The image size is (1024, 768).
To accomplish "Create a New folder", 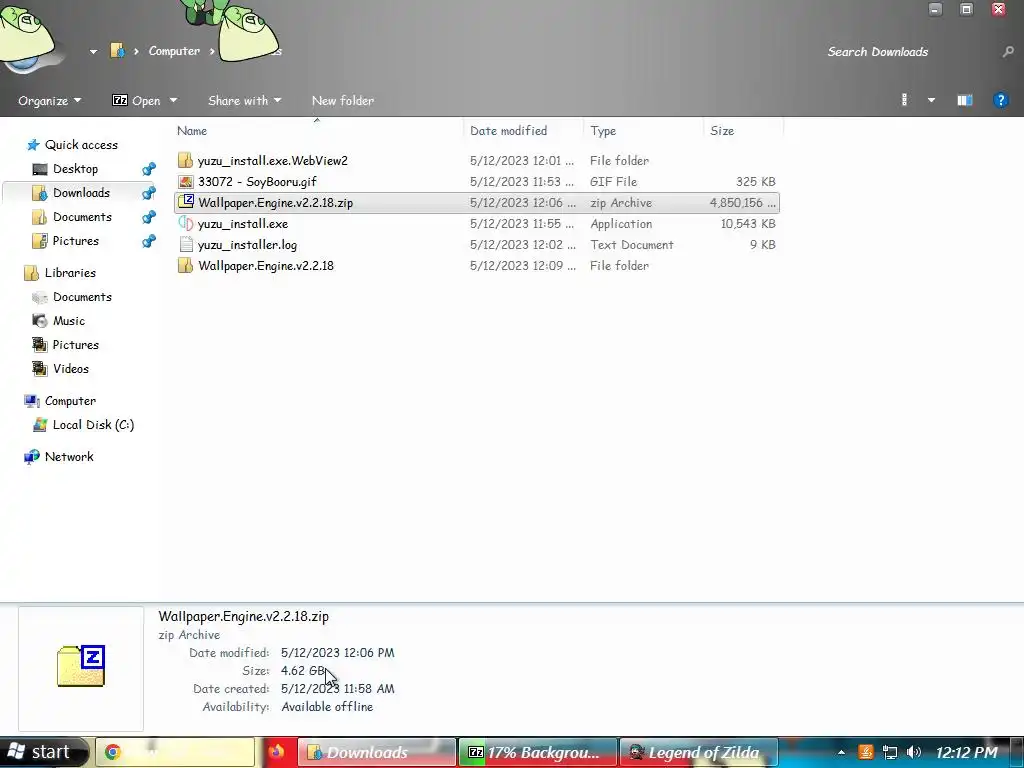I will pyautogui.click(x=343, y=101).
